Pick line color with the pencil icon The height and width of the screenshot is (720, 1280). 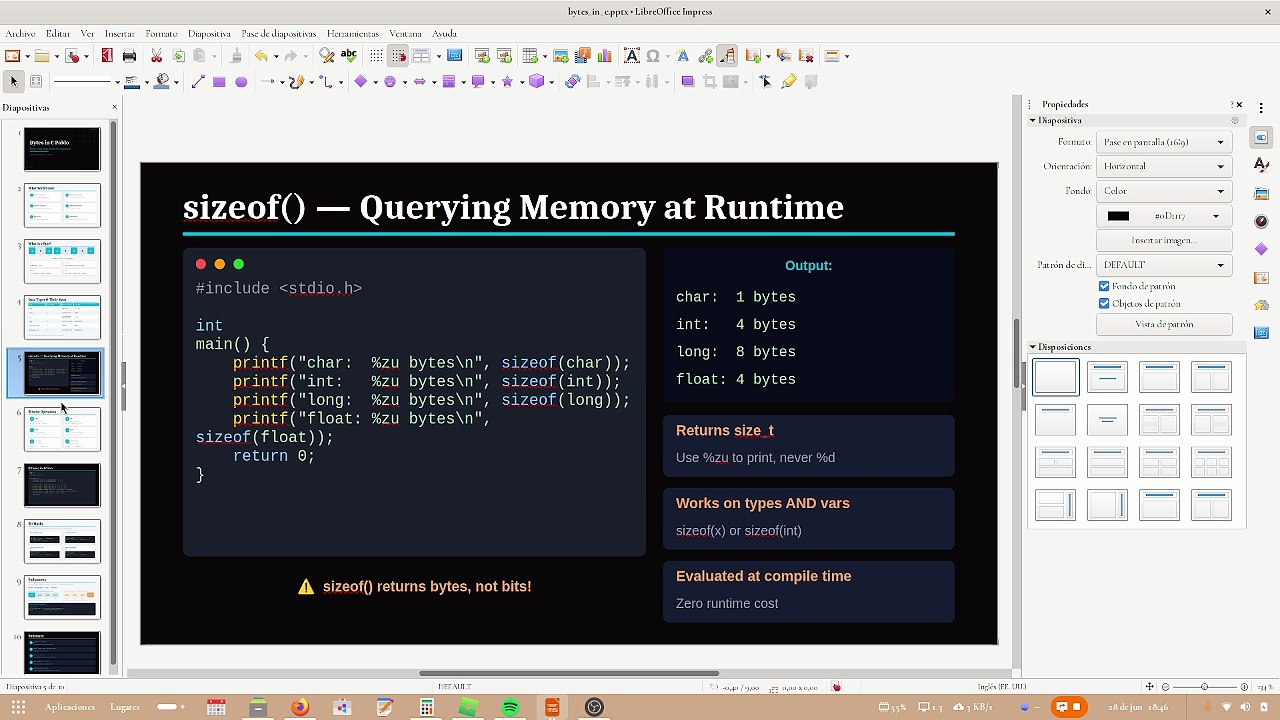[133, 82]
